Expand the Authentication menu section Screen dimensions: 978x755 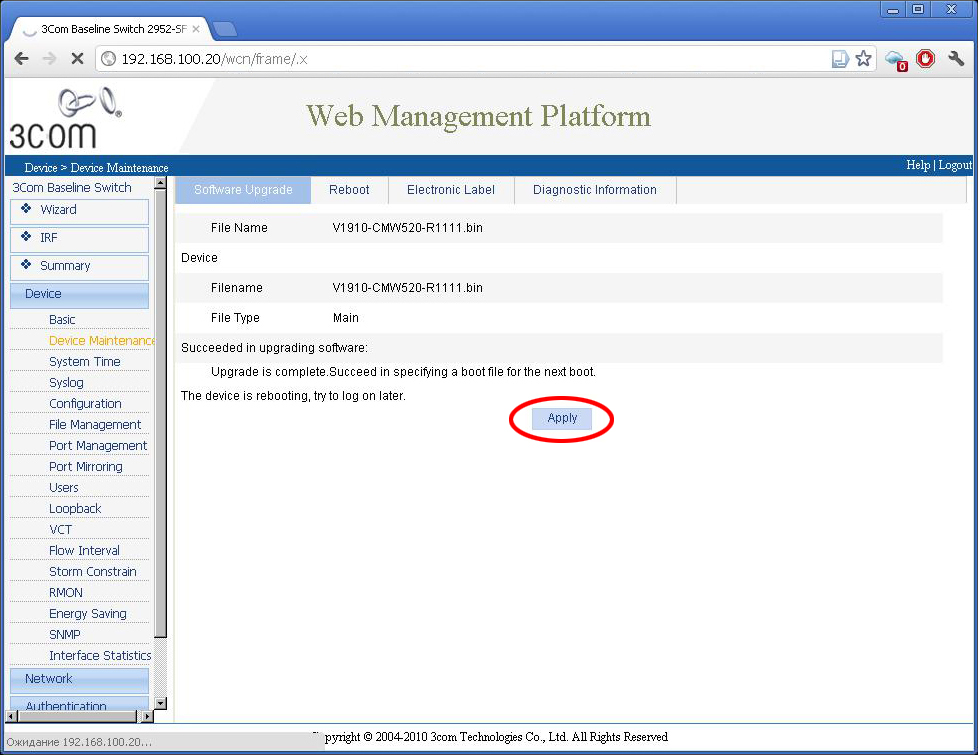point(79,704)
